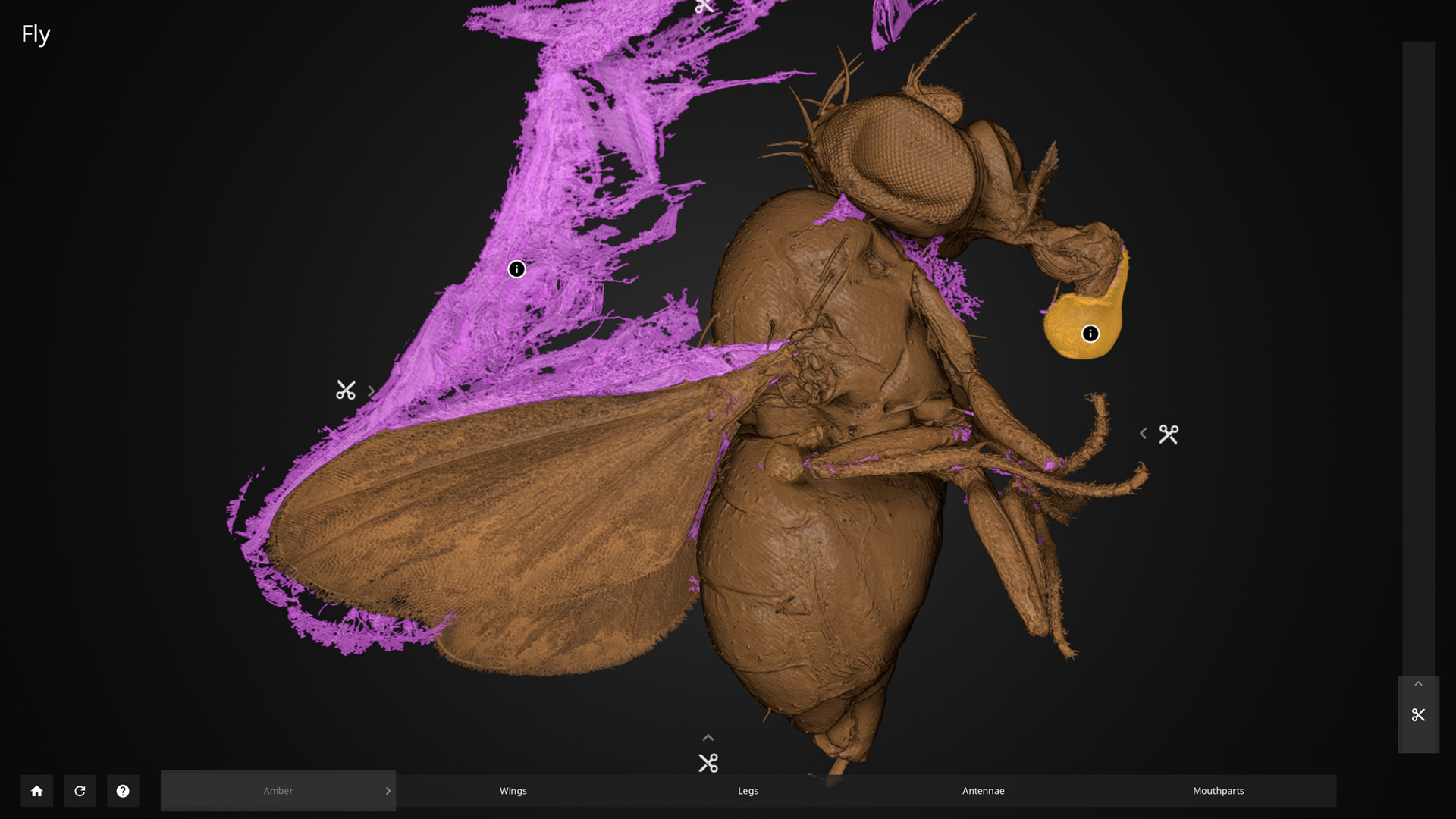Open the Help question mark icon
The image size is (1456, 819).
click(x=123, y=791)
